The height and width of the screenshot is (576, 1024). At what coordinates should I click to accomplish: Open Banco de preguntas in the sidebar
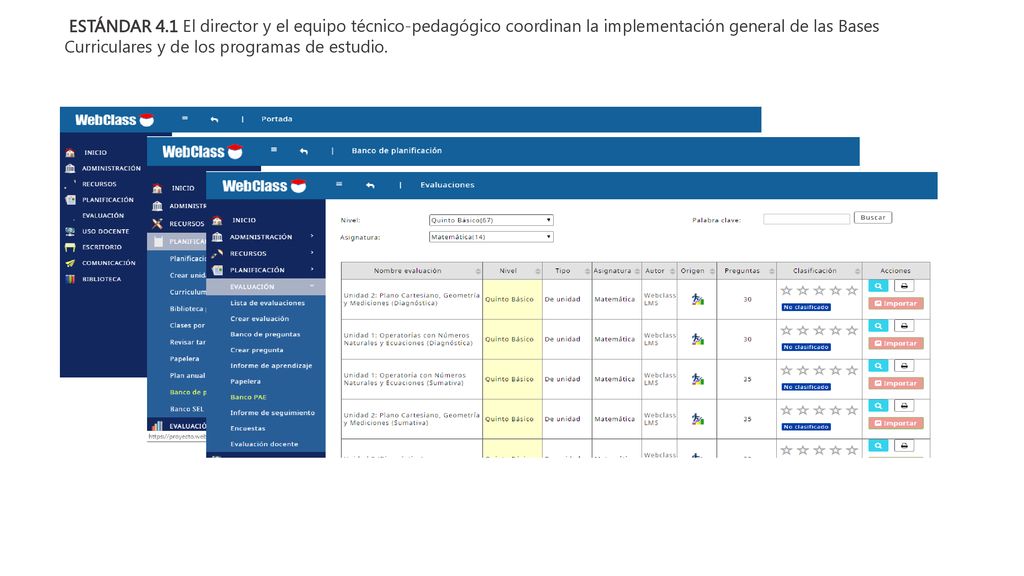pyautogui.click(x=265, y=334)
